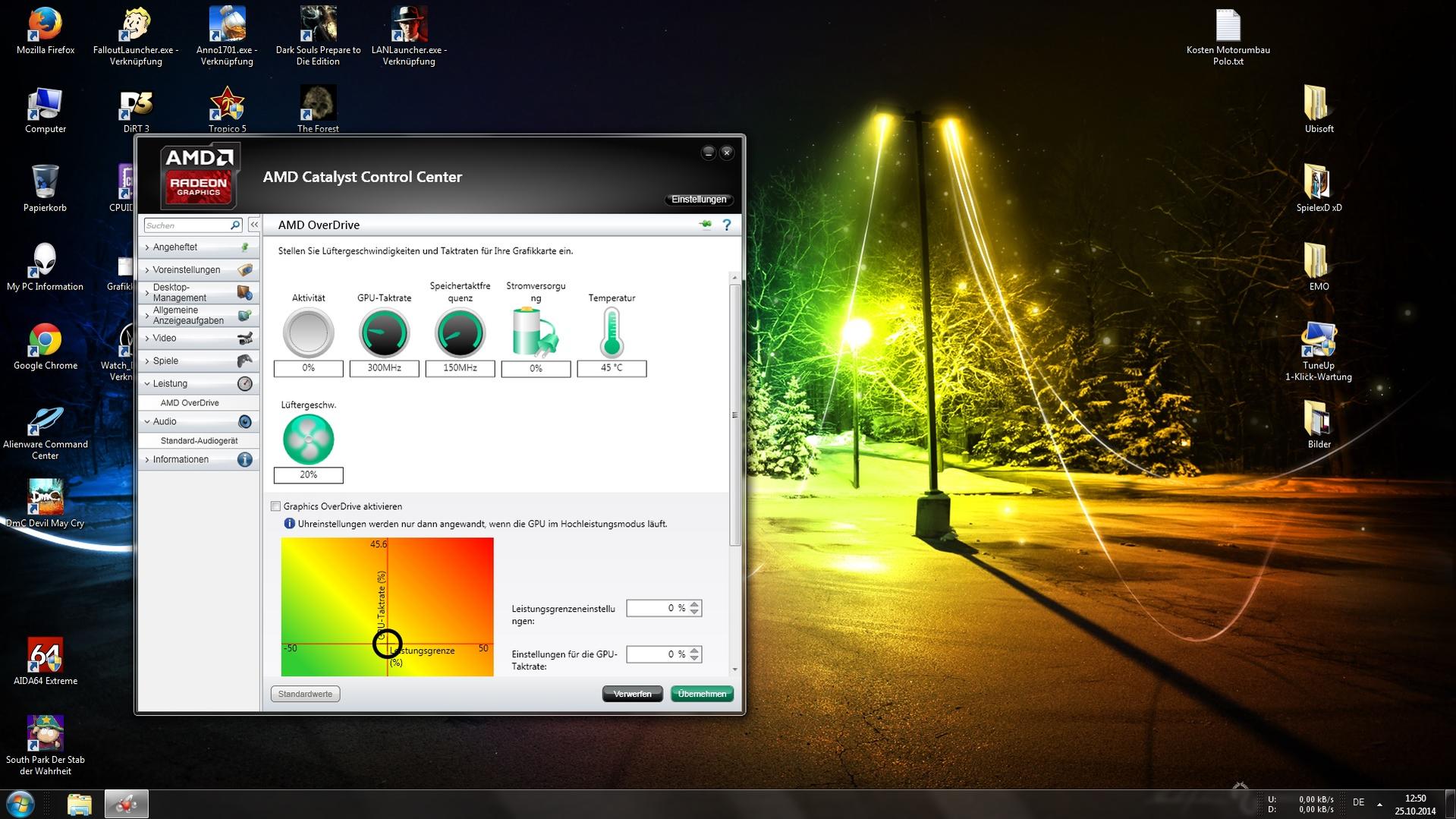Open LANLauncher.exe shortcut
Screen dimensions: 1456x819
tap(409, 36)
